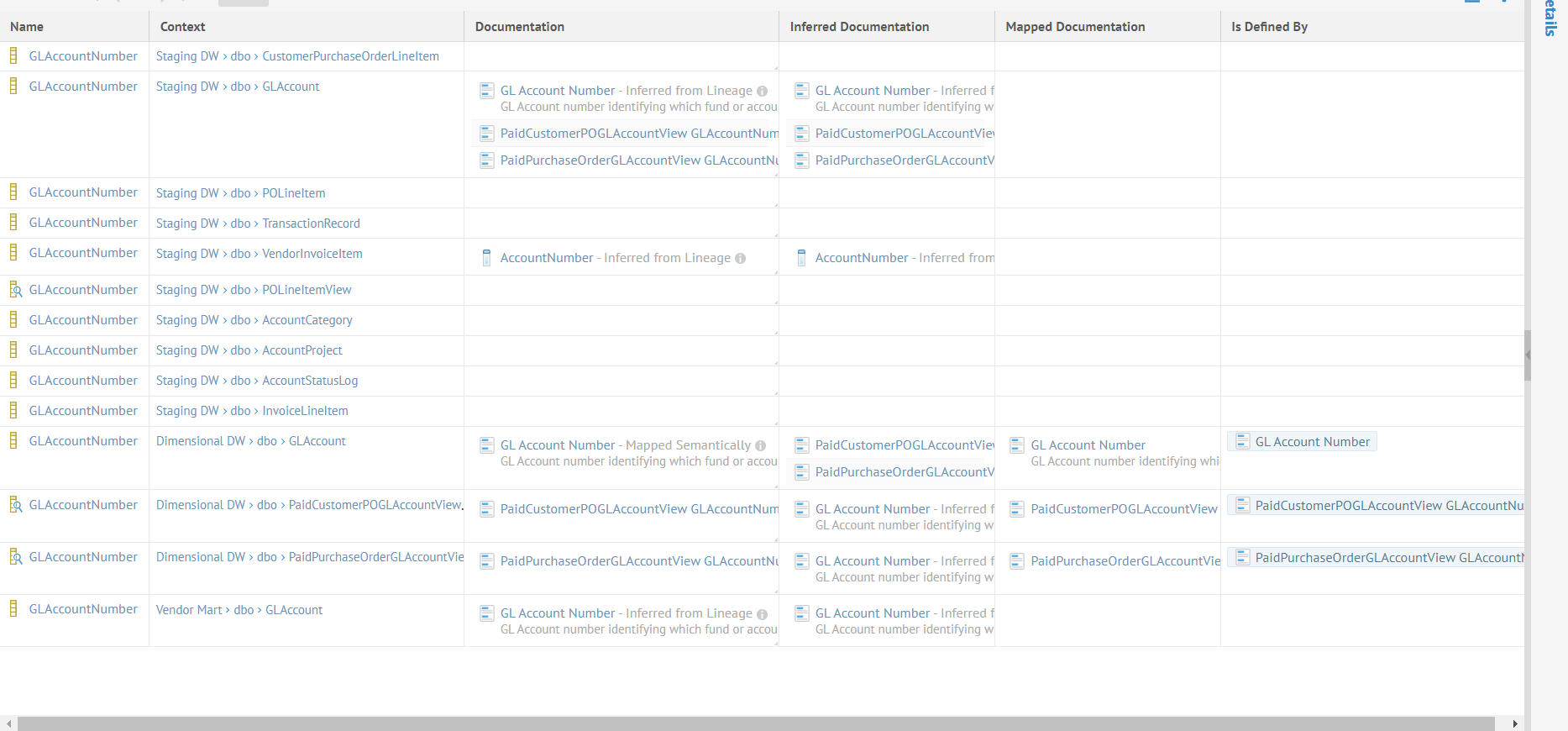
Task: Click view icon of PaidPurchaseOrderGLAccountView row name
Action: (14, 557)
